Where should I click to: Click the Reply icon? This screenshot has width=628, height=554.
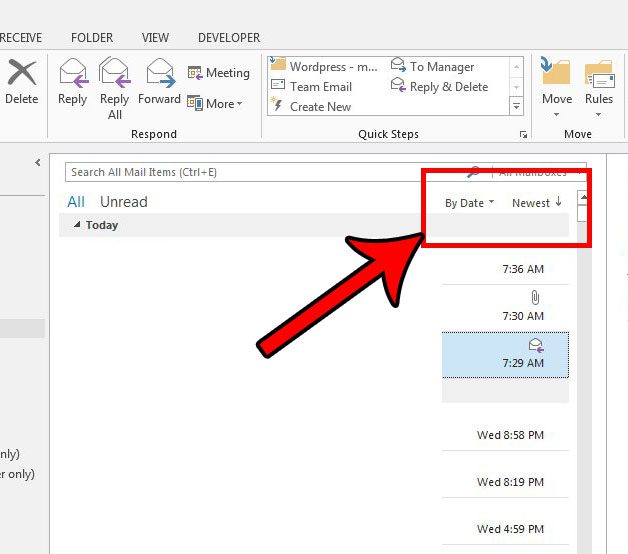coord(72,75)
